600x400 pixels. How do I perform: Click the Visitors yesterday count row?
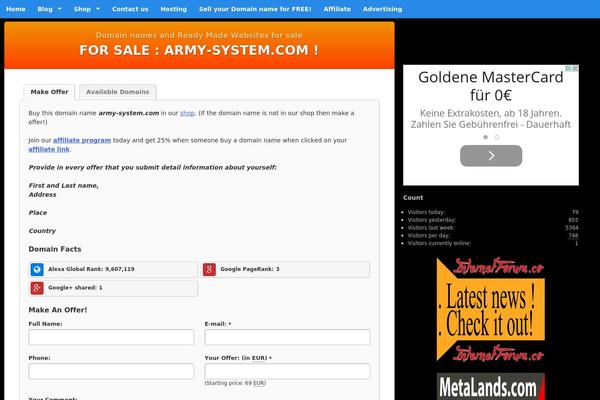pyautogui.click(x=491, y=220)
